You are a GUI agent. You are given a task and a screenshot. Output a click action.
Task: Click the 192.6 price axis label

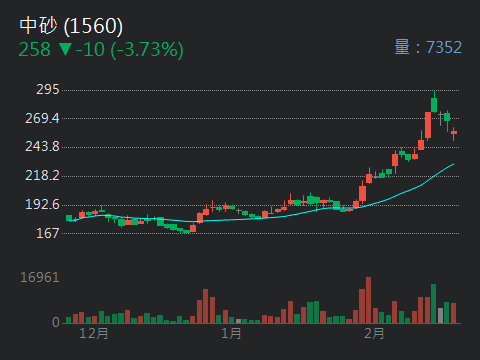pyautogui.click(x=42, y=204)
